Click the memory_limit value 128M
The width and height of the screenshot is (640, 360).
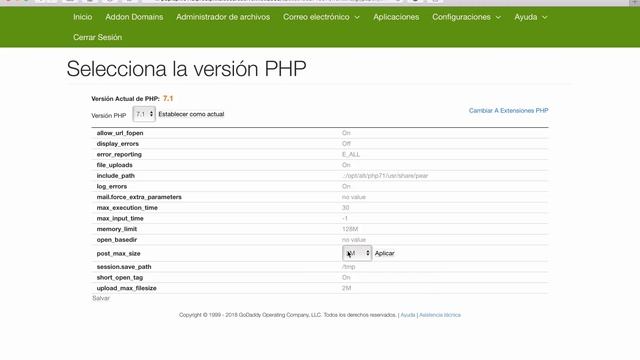click(350, 229)
